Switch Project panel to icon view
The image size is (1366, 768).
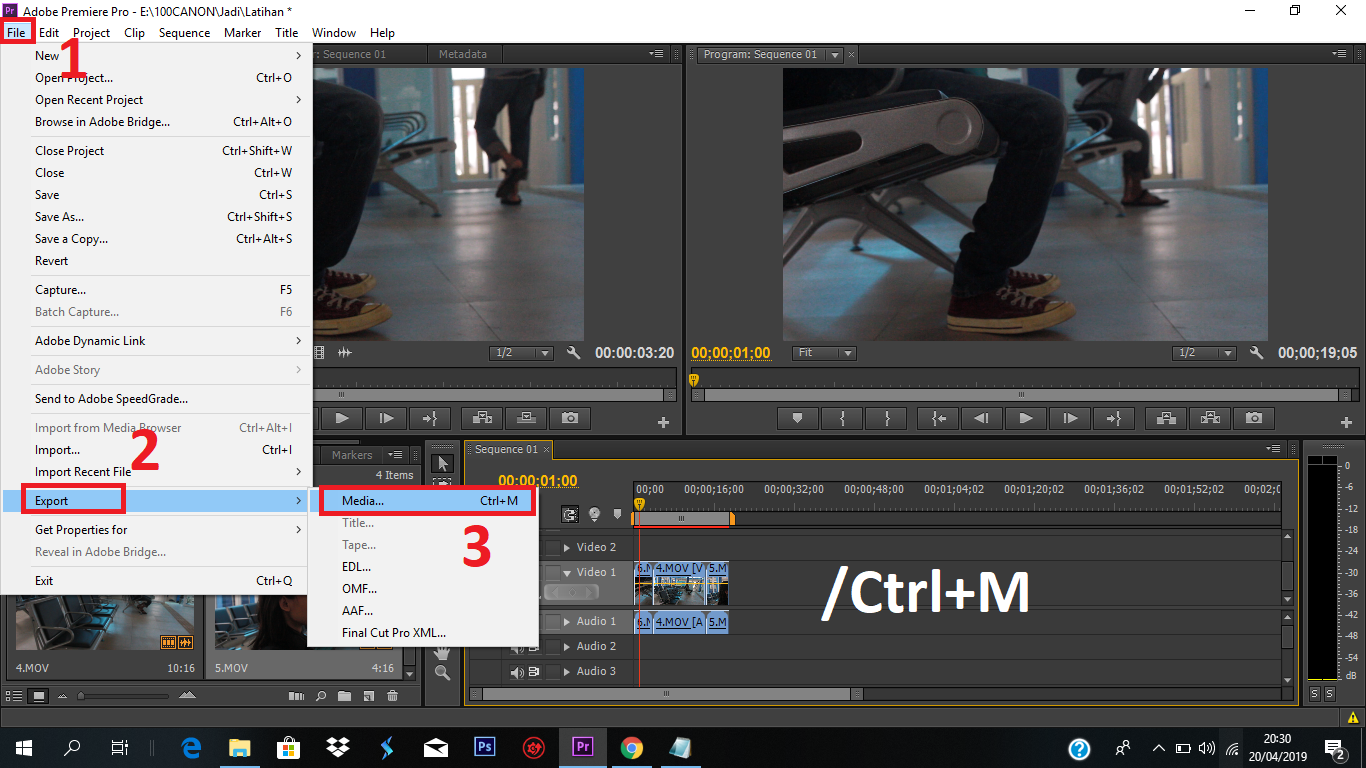[x=39, y=696]
